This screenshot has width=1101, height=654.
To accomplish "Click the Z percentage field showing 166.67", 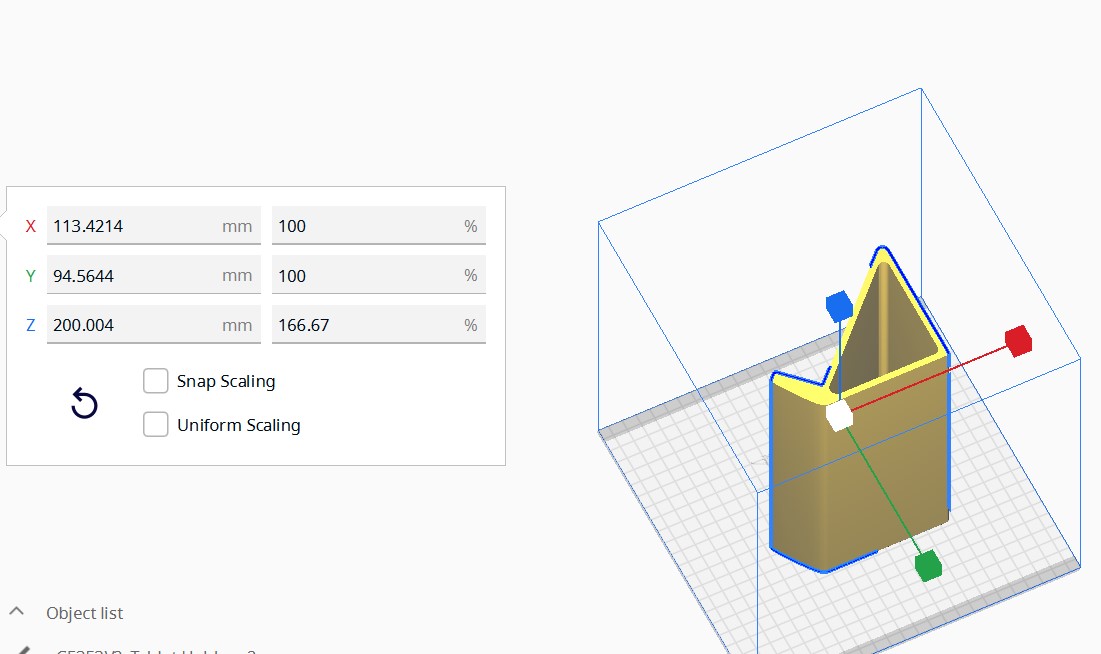I will (x=365, y=325).
